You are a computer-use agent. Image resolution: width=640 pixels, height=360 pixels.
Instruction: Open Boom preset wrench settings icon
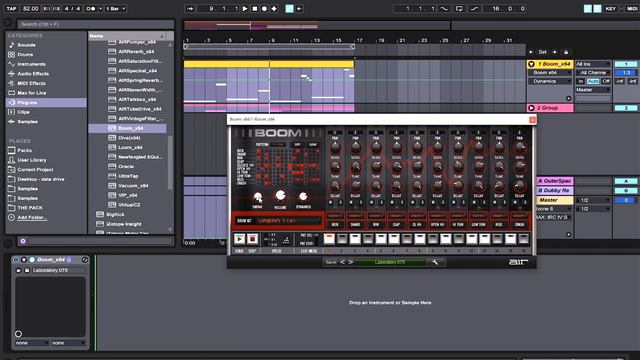pos(435,262)
